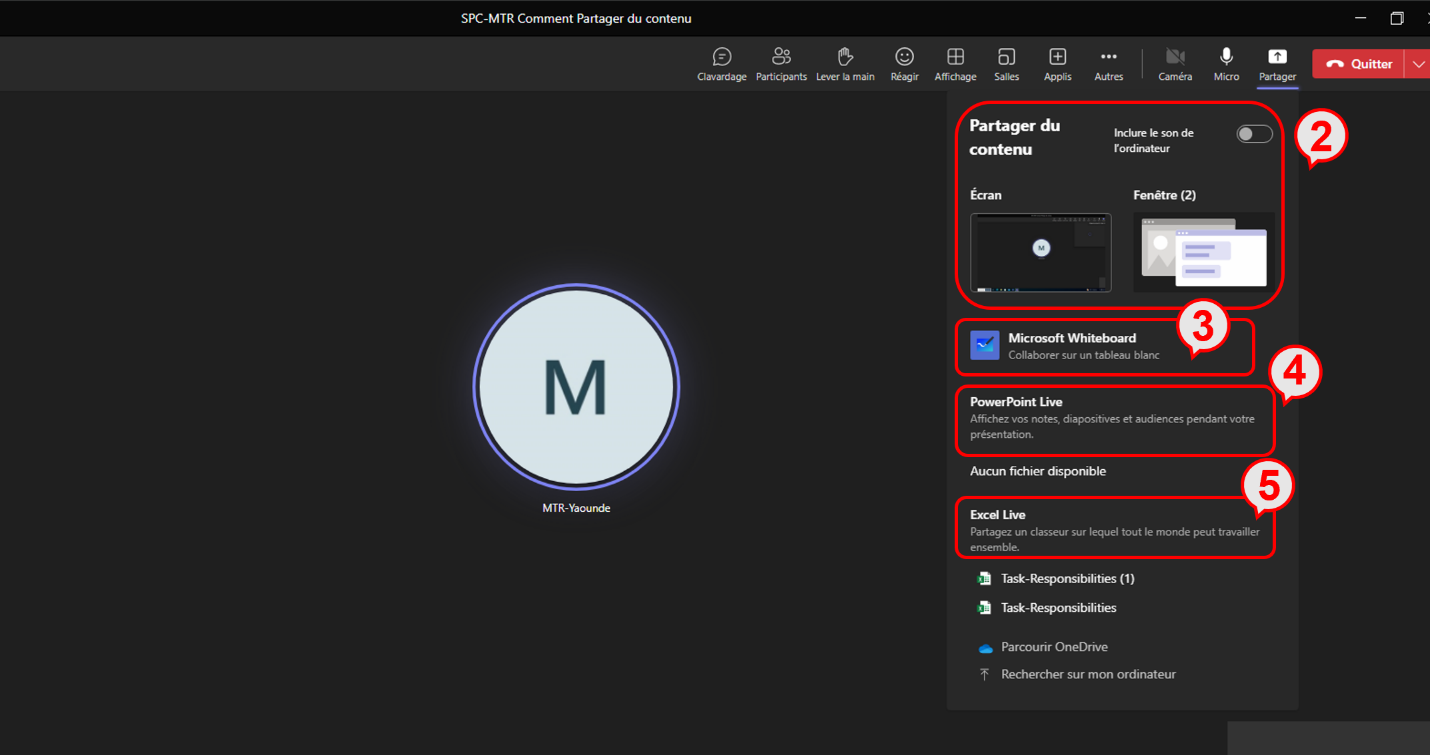Open the Réagir reactions icon
This screenshot has width=1430, height=755.
click(904, 63)
